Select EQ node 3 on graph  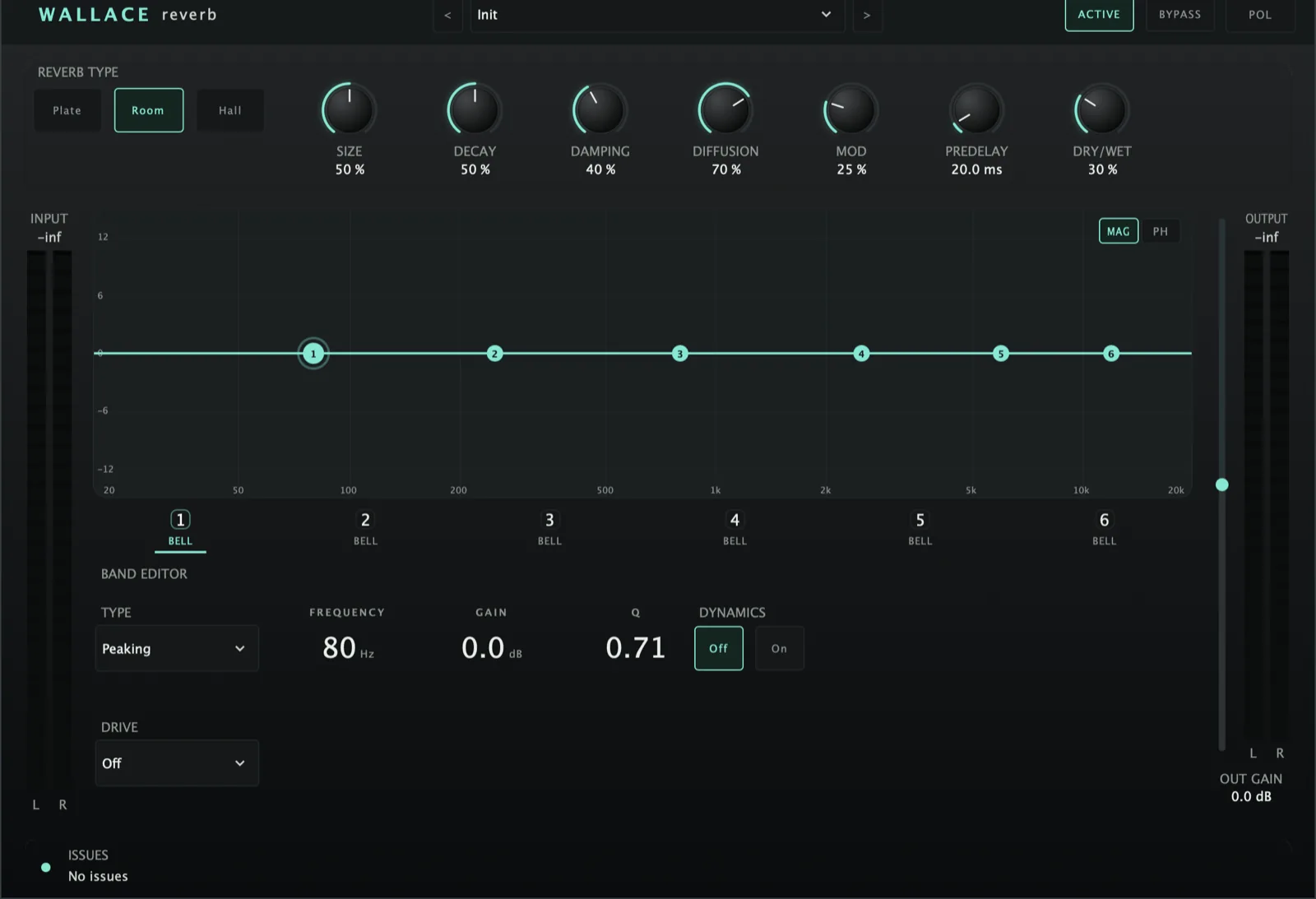tap(679, 354)
